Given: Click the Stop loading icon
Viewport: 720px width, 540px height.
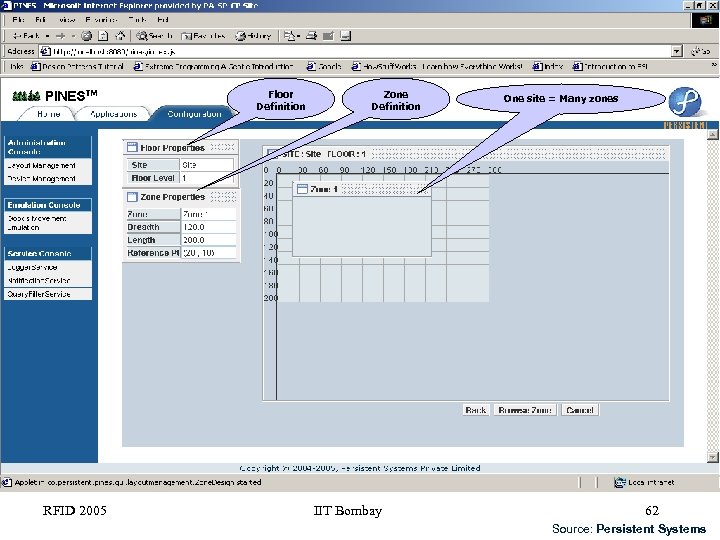Looking at the screenshot, I should (x=86, y=35).
